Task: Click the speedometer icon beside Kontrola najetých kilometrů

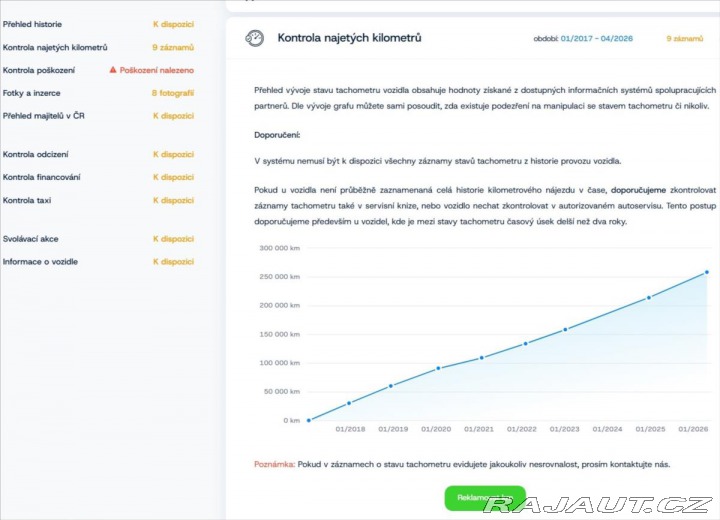Action: coord(254,38)
